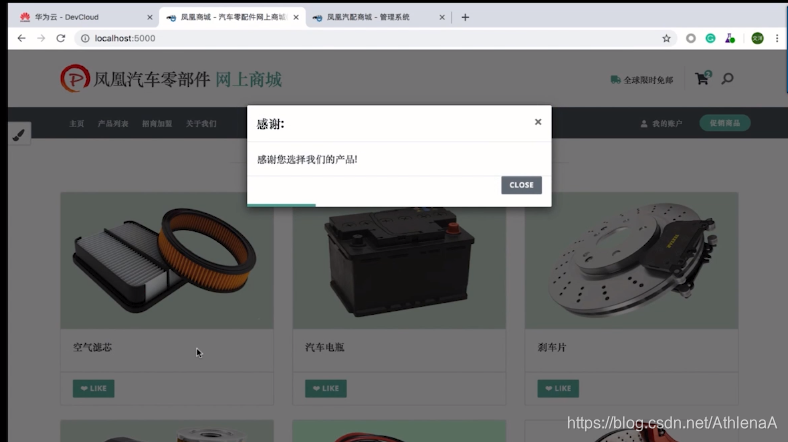
Task: Bookmark page with star icon
Action: (x=666, y=38)
